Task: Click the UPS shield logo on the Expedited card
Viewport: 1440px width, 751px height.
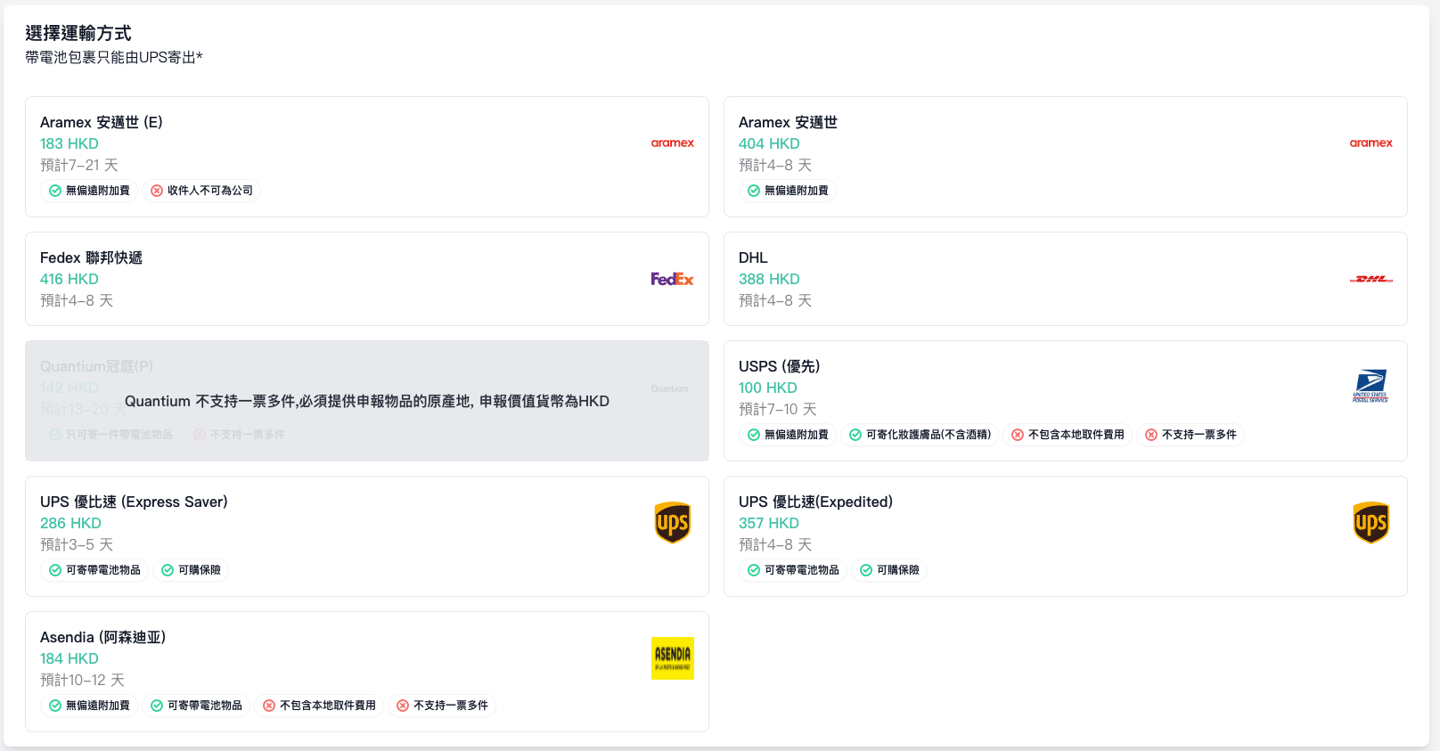Action: pos(1370,523)
